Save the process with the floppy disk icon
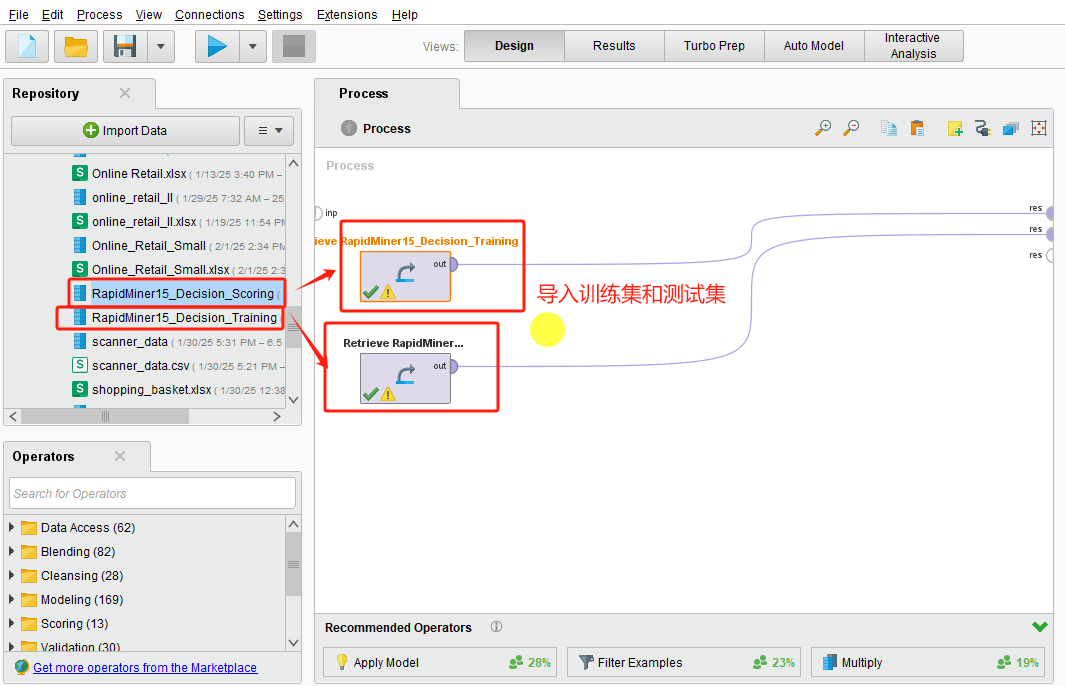Viewport: 1065px width, 686px height. (125, 46)
